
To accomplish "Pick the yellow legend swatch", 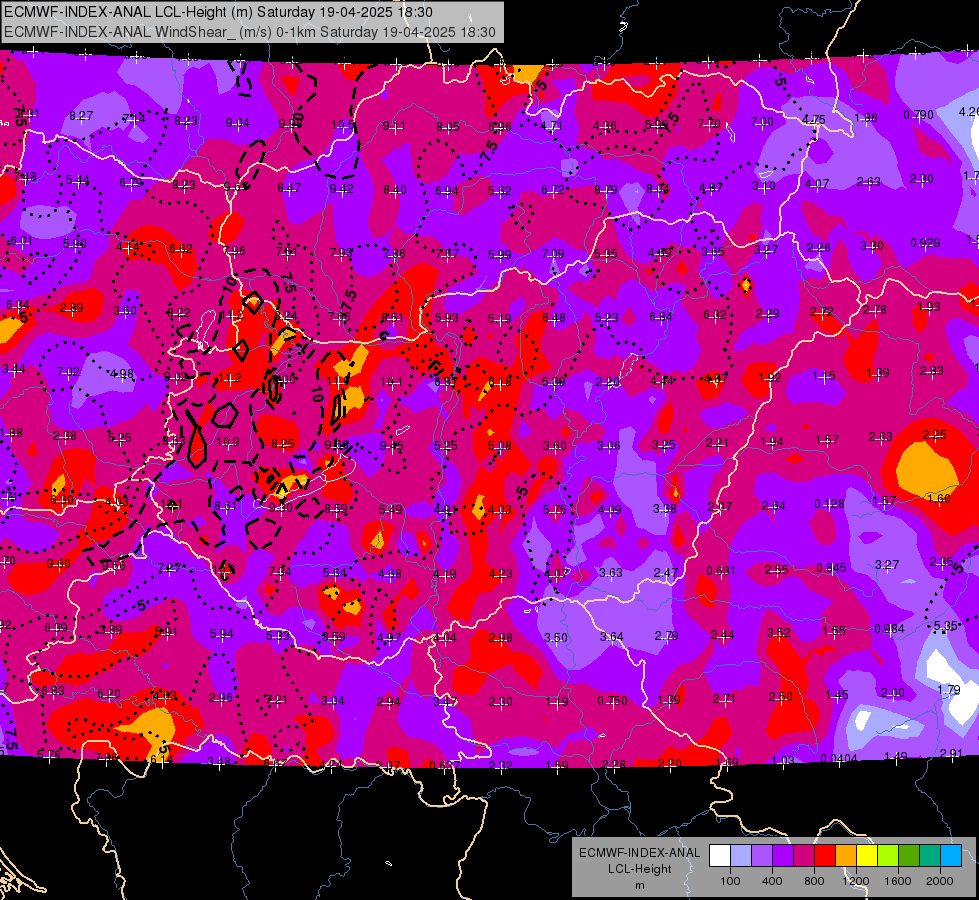I will [867, 856].
